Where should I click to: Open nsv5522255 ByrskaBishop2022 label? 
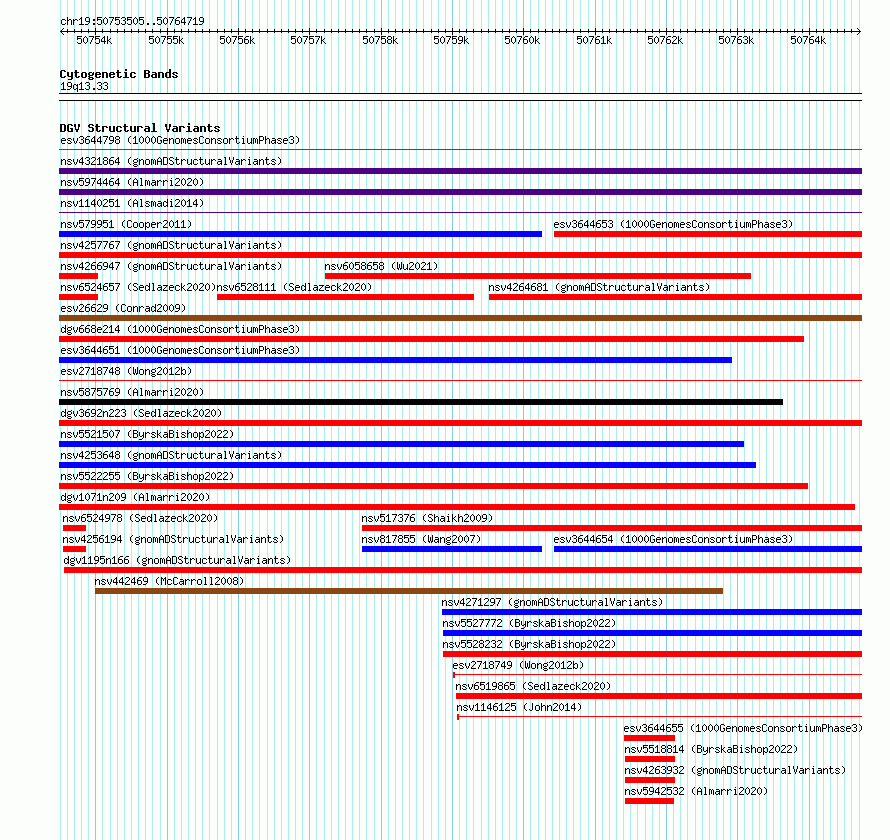tap(147, 476)
